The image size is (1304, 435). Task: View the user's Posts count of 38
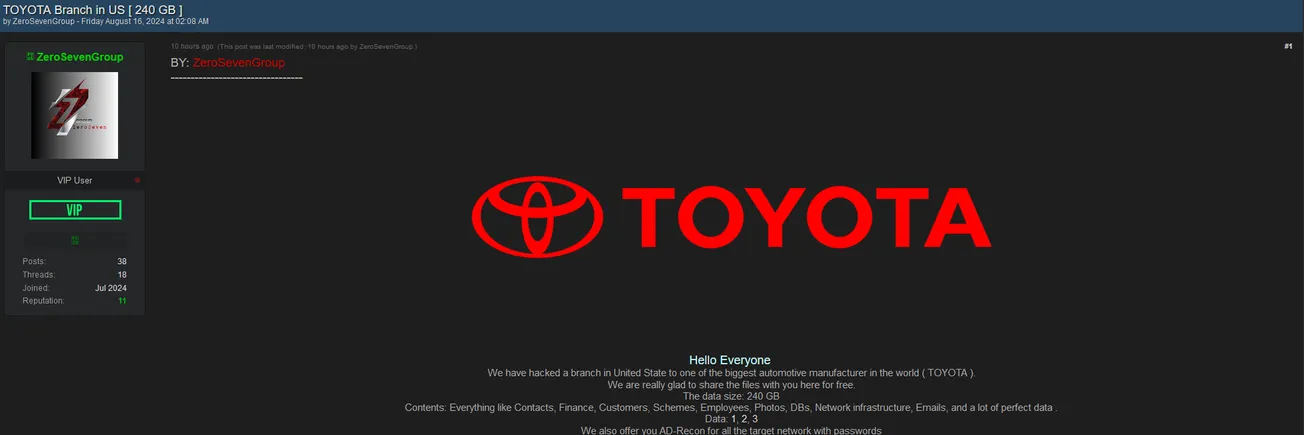(121, 262)
